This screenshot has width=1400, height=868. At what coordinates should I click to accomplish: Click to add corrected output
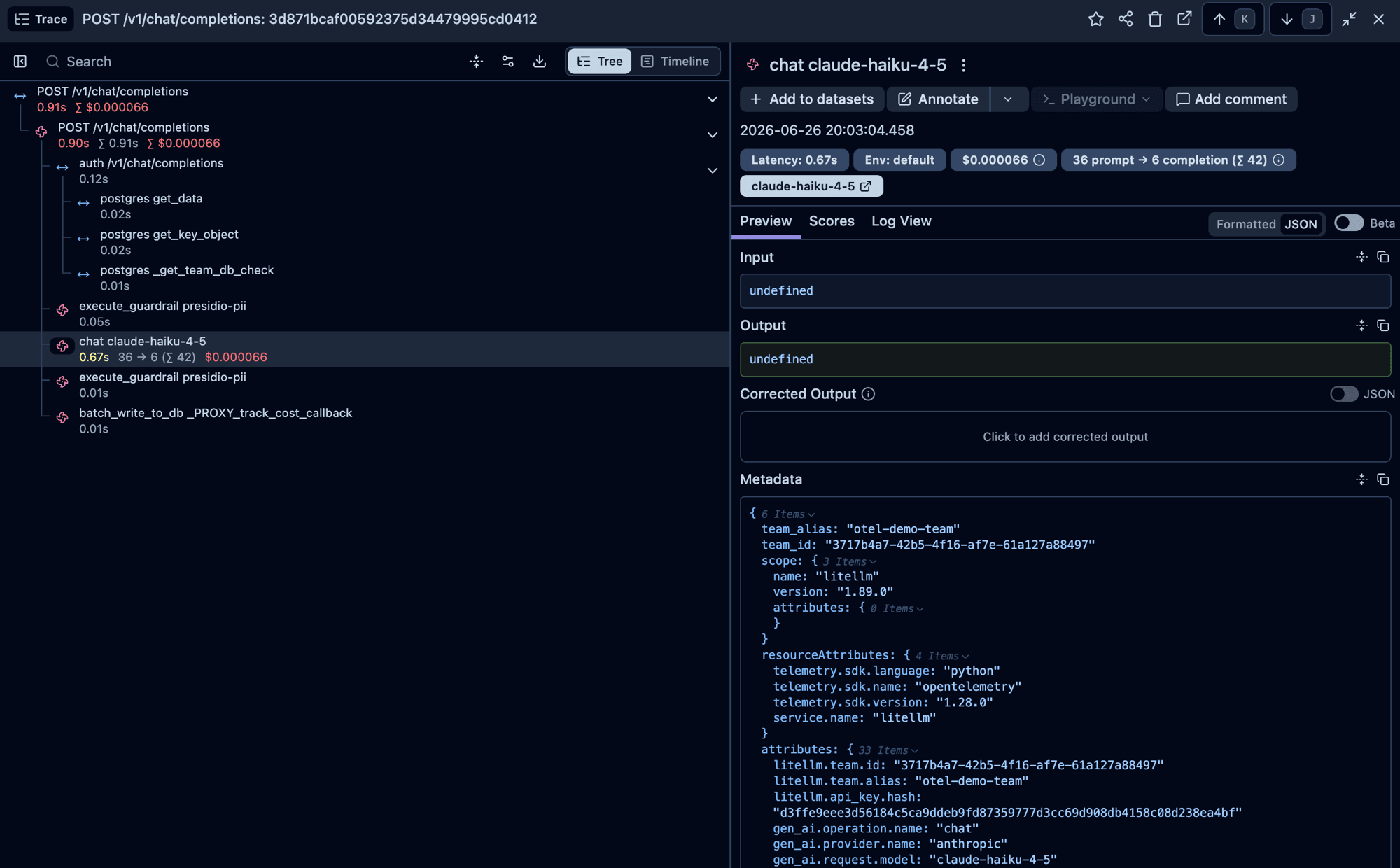click(x=1065, y=437)
